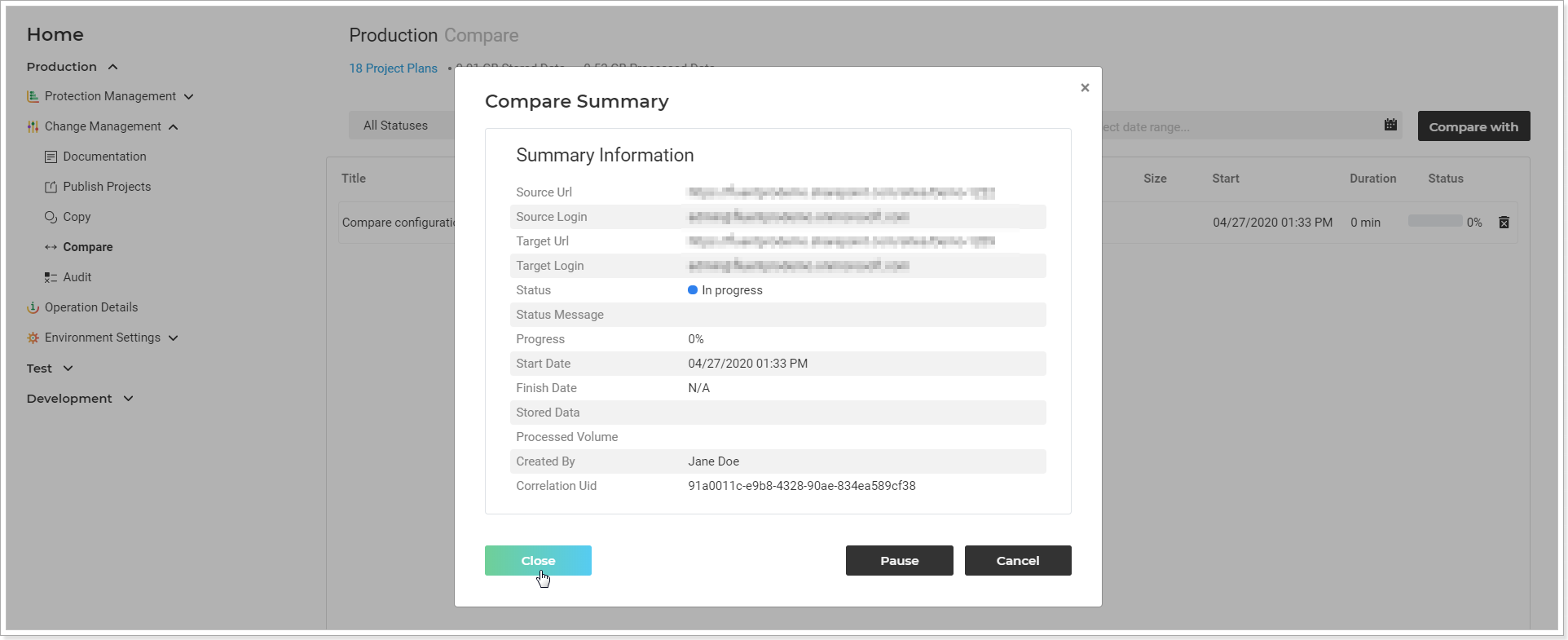1568x640 pixels.
Task: Open Publish Projects in the sidebar
Action: 107,187
